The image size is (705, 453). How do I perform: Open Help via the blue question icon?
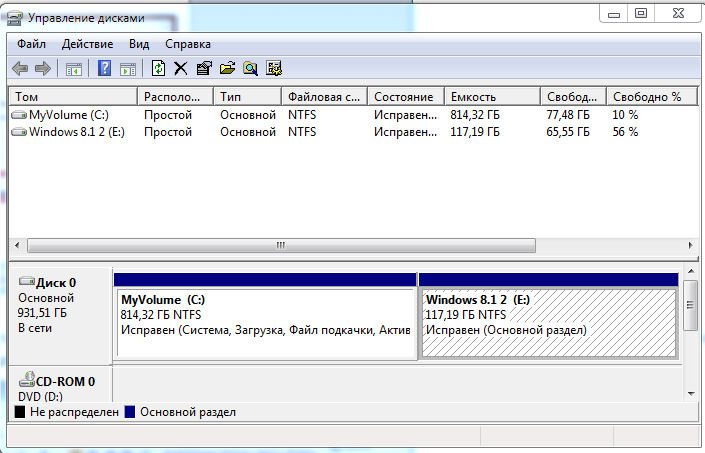105,69
